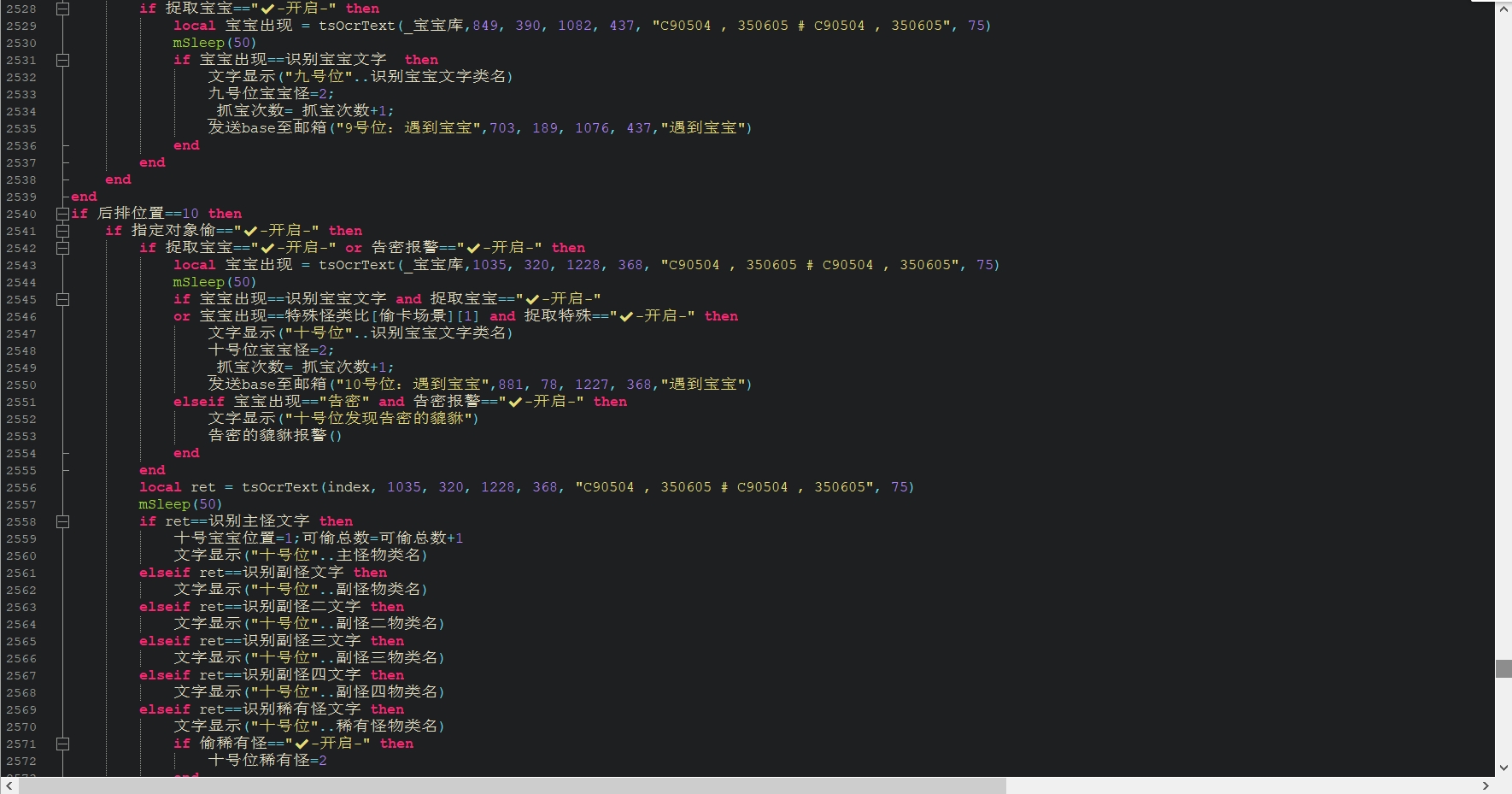
Task: Collapse the fold marker at line 2558
Action: coord(62,521)
